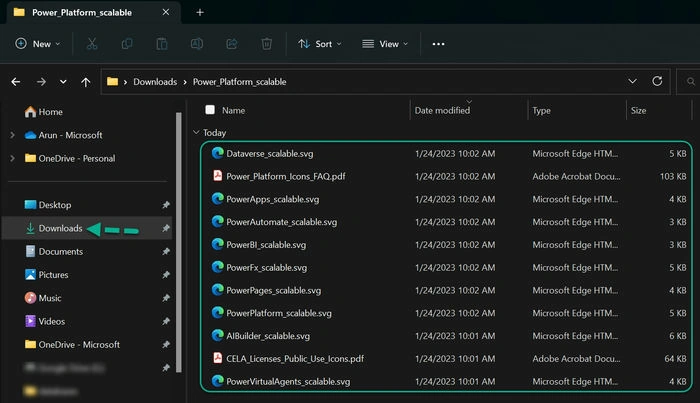Expand OneDrive - Personal tree node
The width and height of the screenshot is (700, 403).
(x=12, y=158)
